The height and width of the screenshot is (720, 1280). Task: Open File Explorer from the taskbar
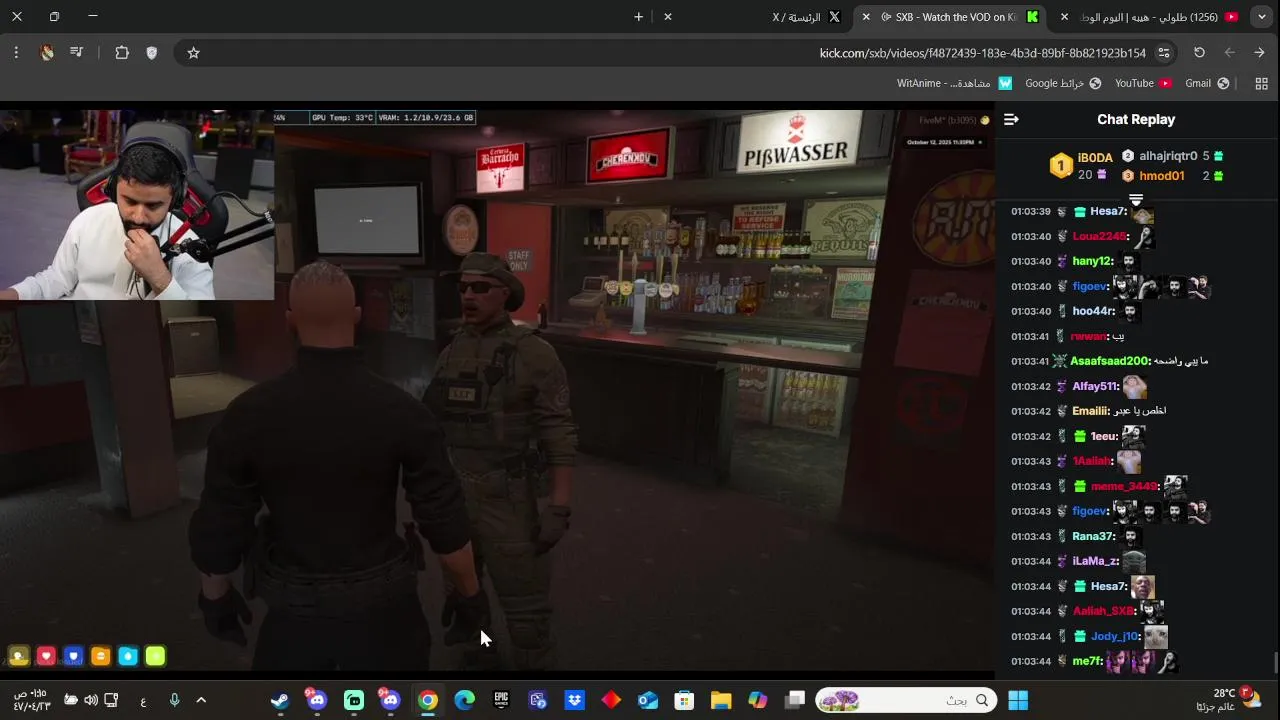click(721, 701)
